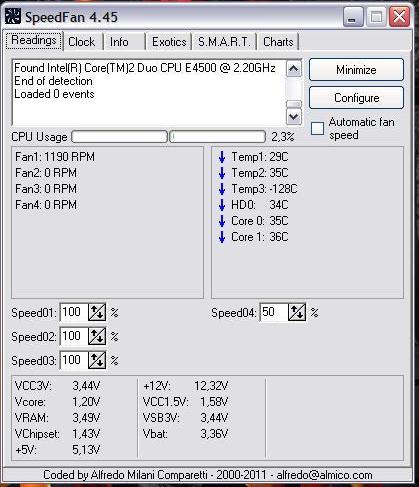Click the 'Found Intel(R) Core(TM)2 Duo' log line
Screen dimensions: 419x487
pyautogui.click(x=145, y=68)
